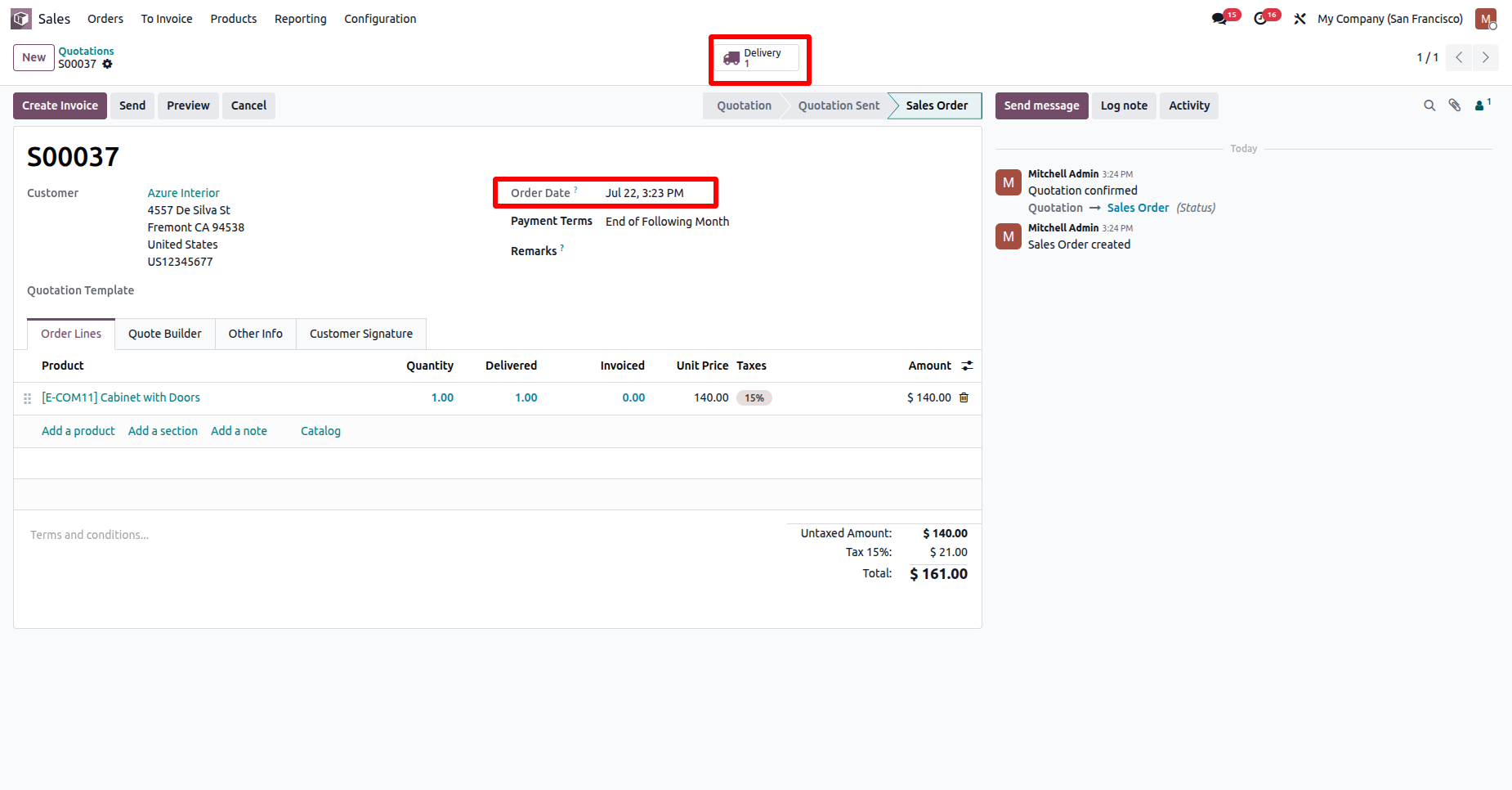Image resolution: width=1512 pixels, height=790 pixels.
Task: Click the Log note button
Action: (1124, 105)
